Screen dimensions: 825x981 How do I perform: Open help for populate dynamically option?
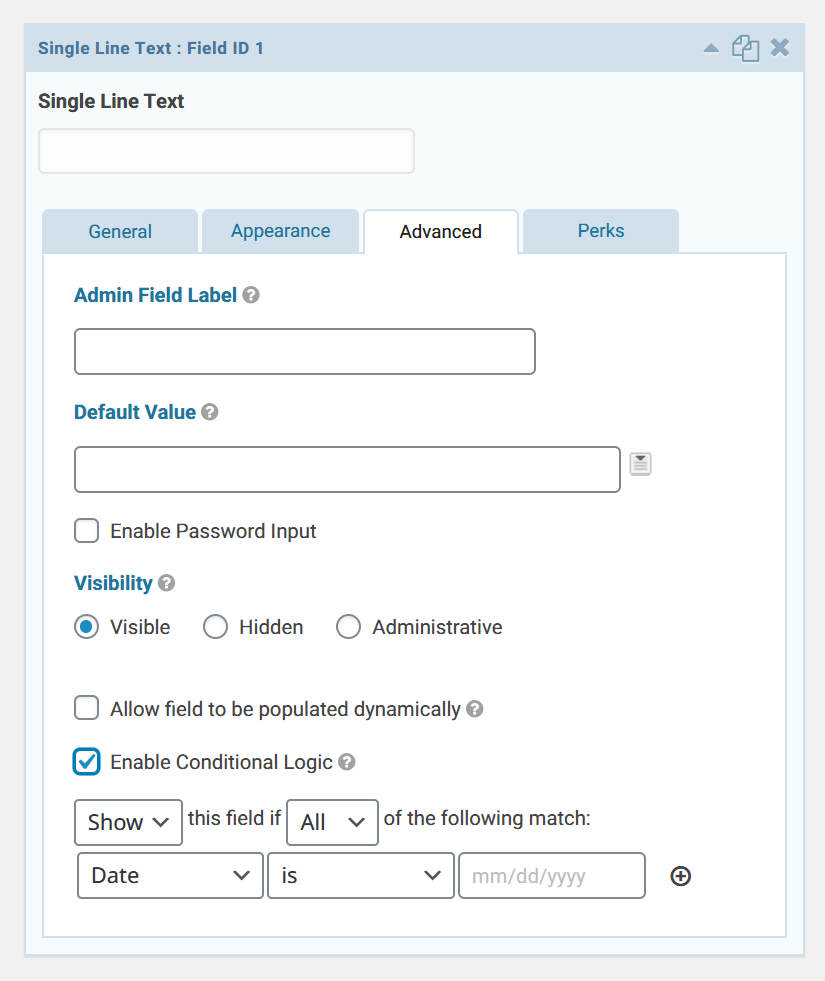(x=475, y=709)
